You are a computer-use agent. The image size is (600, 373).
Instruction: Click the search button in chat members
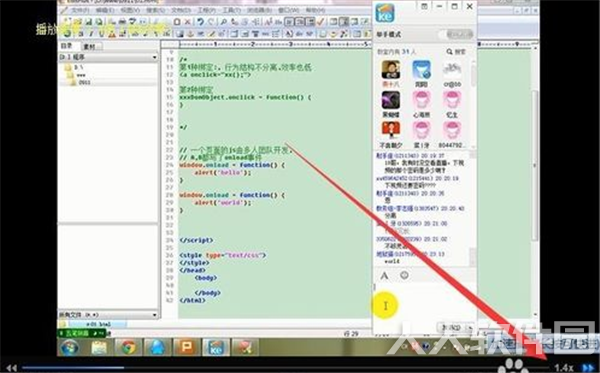point(456,51)
